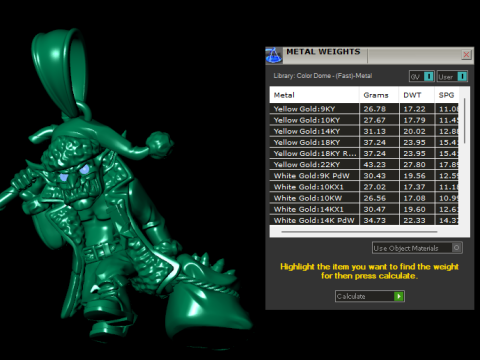This screenshot has height=360, width=480.
Task: Click the Library: Color Dome label
Action: (x=323, y=76)
